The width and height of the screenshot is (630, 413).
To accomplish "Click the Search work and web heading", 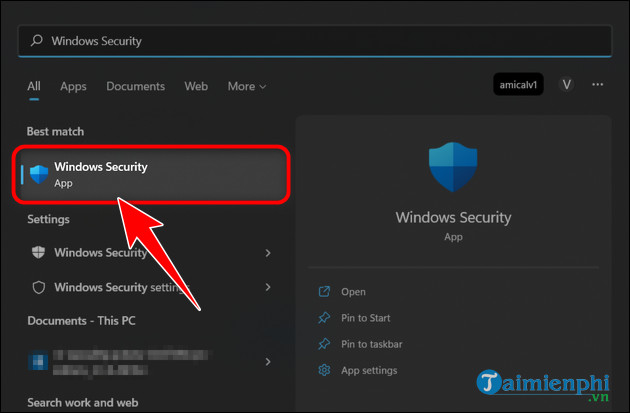I will (83, 403).
